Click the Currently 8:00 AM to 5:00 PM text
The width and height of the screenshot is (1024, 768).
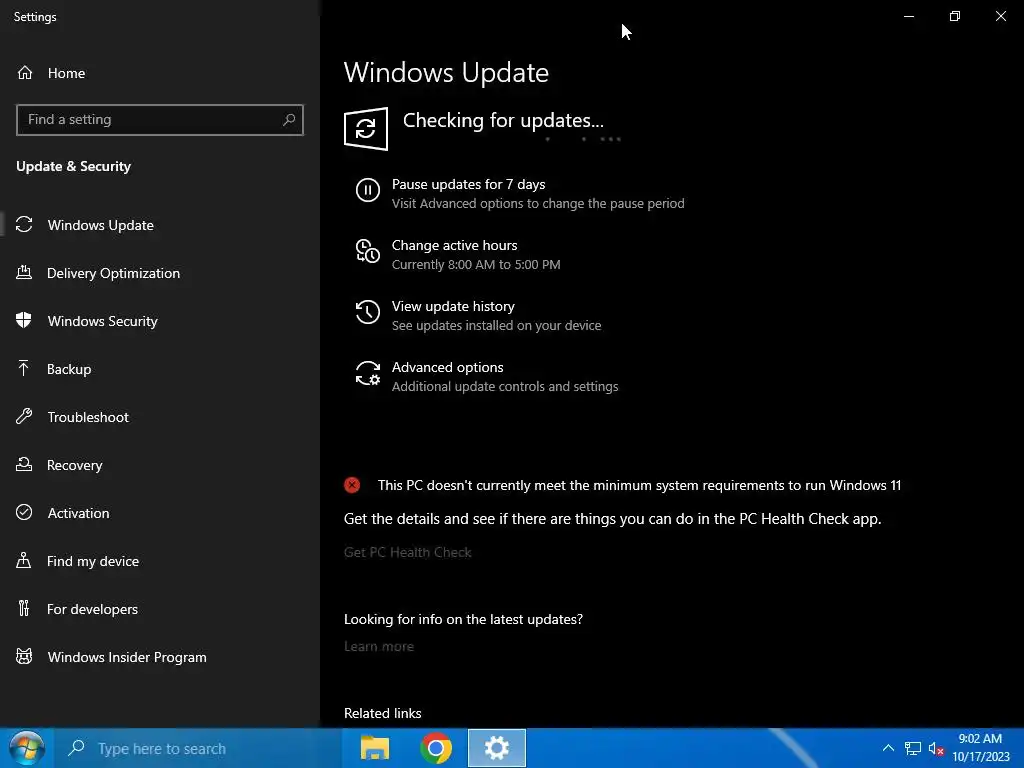click(x=475, y=264)
